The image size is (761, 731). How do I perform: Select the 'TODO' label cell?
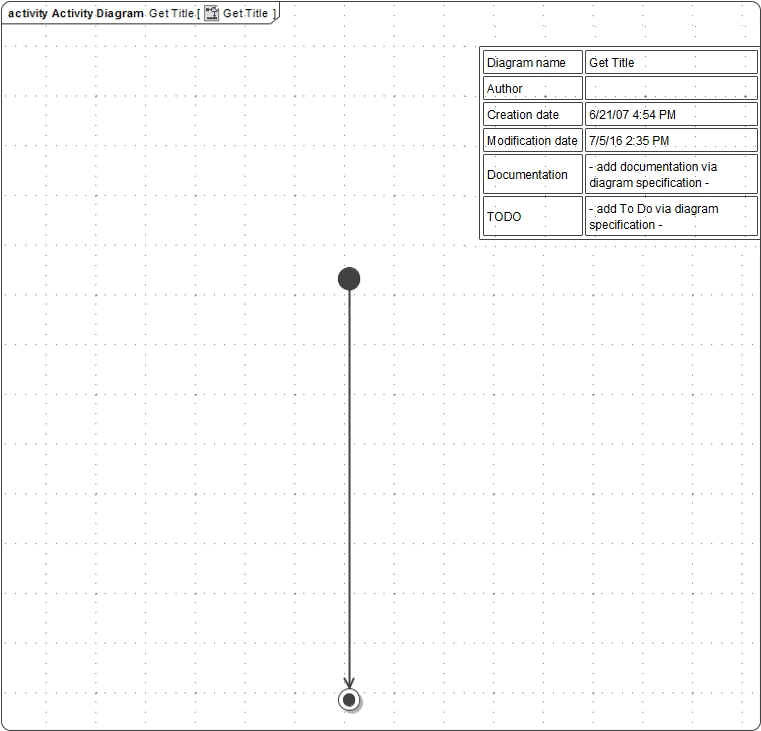tap(532, 216)
